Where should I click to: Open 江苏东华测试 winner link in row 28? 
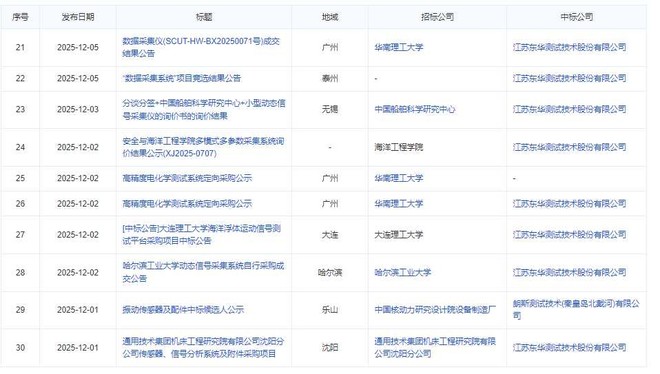point(570,273)
